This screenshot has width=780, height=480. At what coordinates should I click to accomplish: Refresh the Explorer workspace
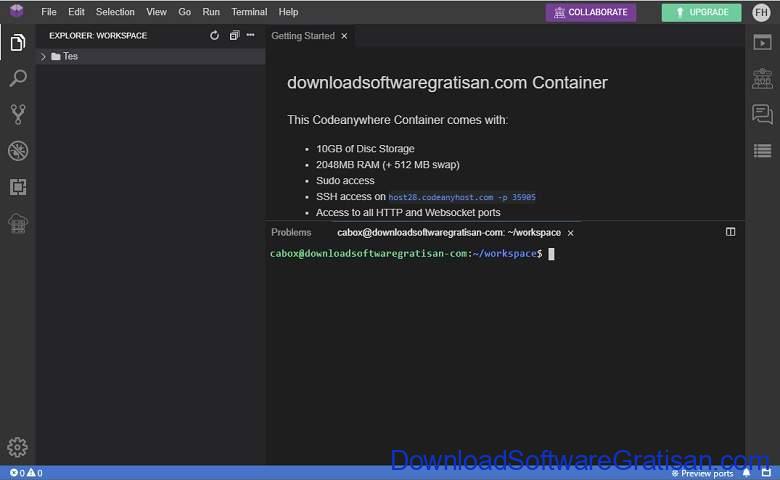[x=214, y=35]
